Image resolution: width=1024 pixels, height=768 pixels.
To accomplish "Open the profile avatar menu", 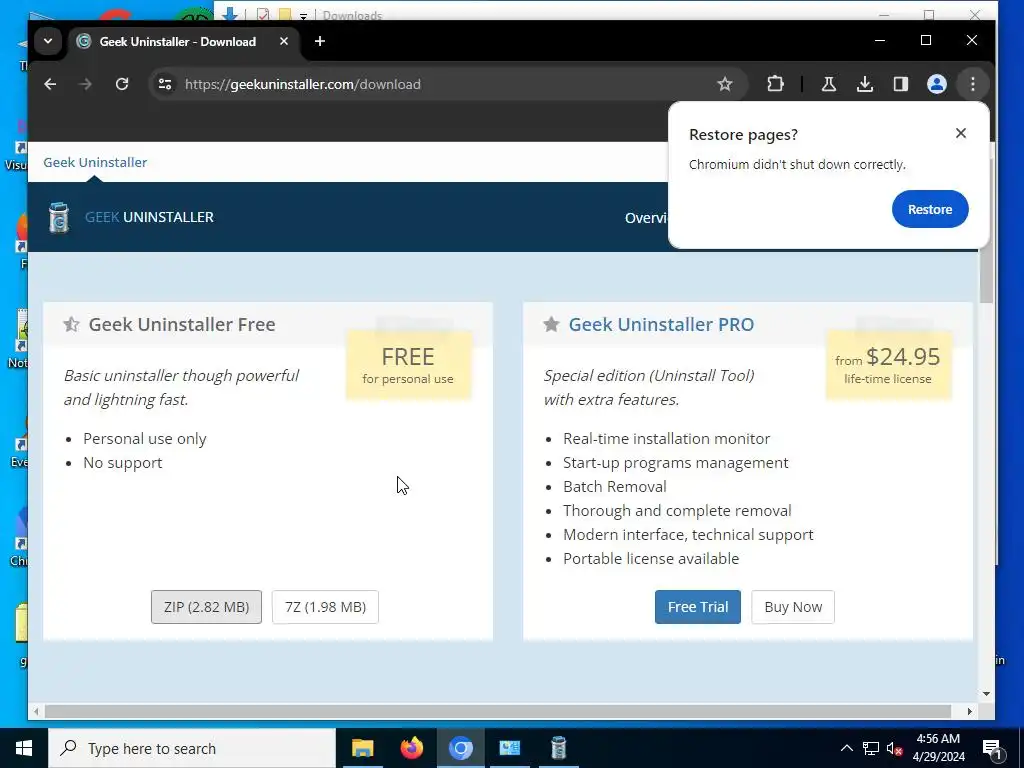I will click(x=936, y=84).
